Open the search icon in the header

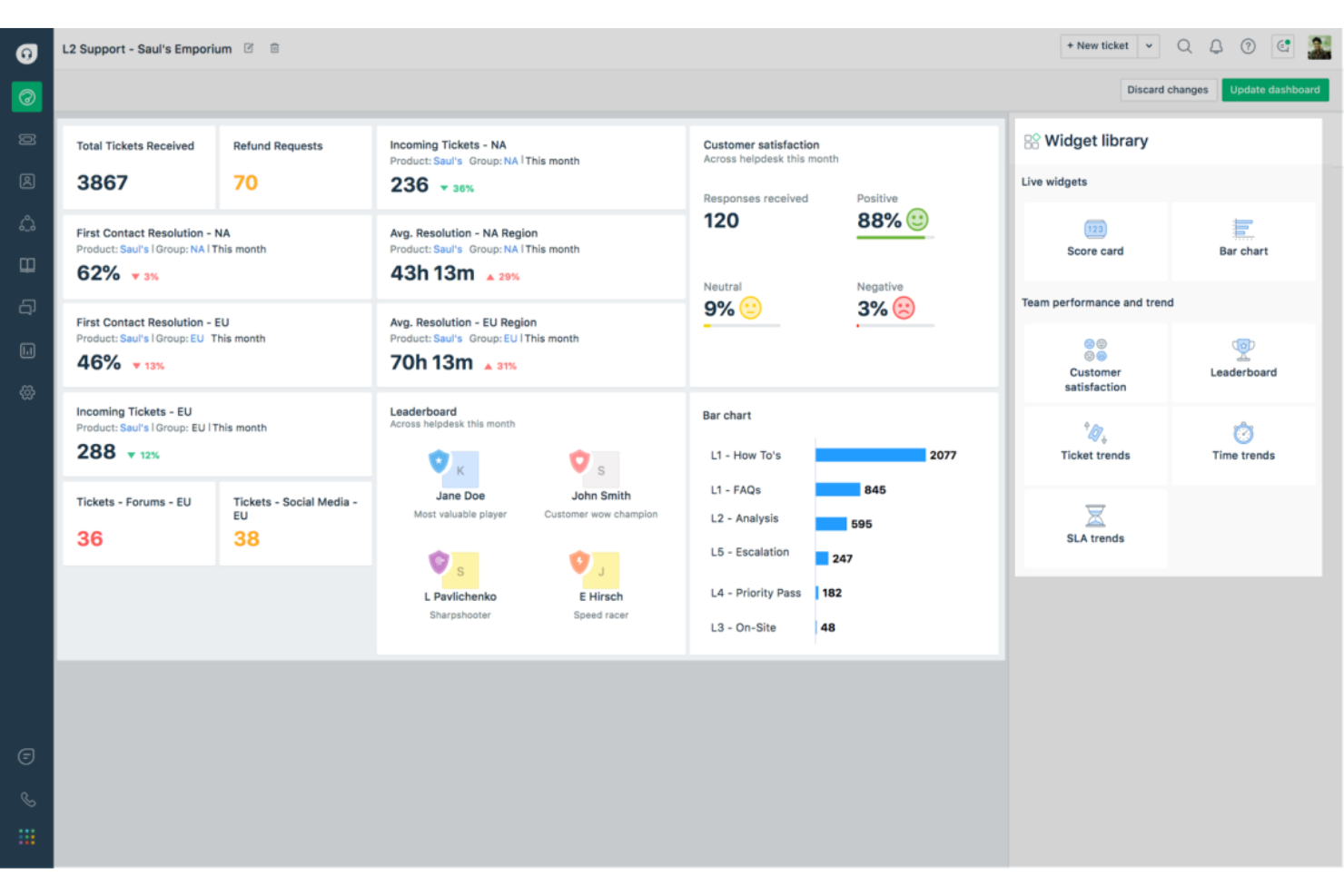(1184, 45)
